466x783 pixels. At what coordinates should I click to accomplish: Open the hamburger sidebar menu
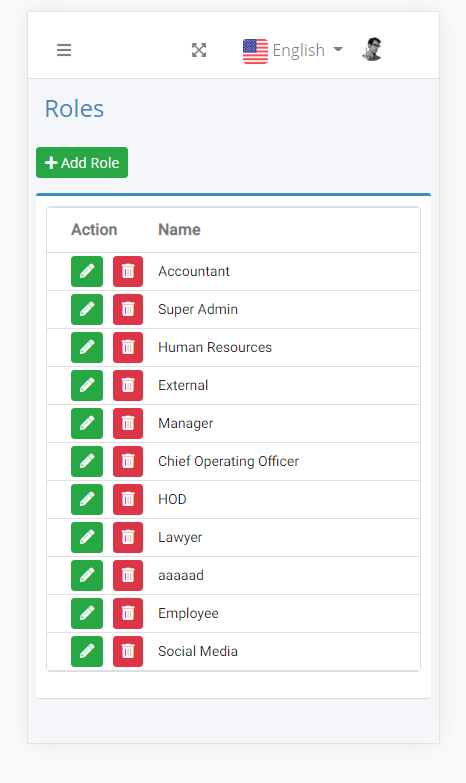[x=64, y=50]
